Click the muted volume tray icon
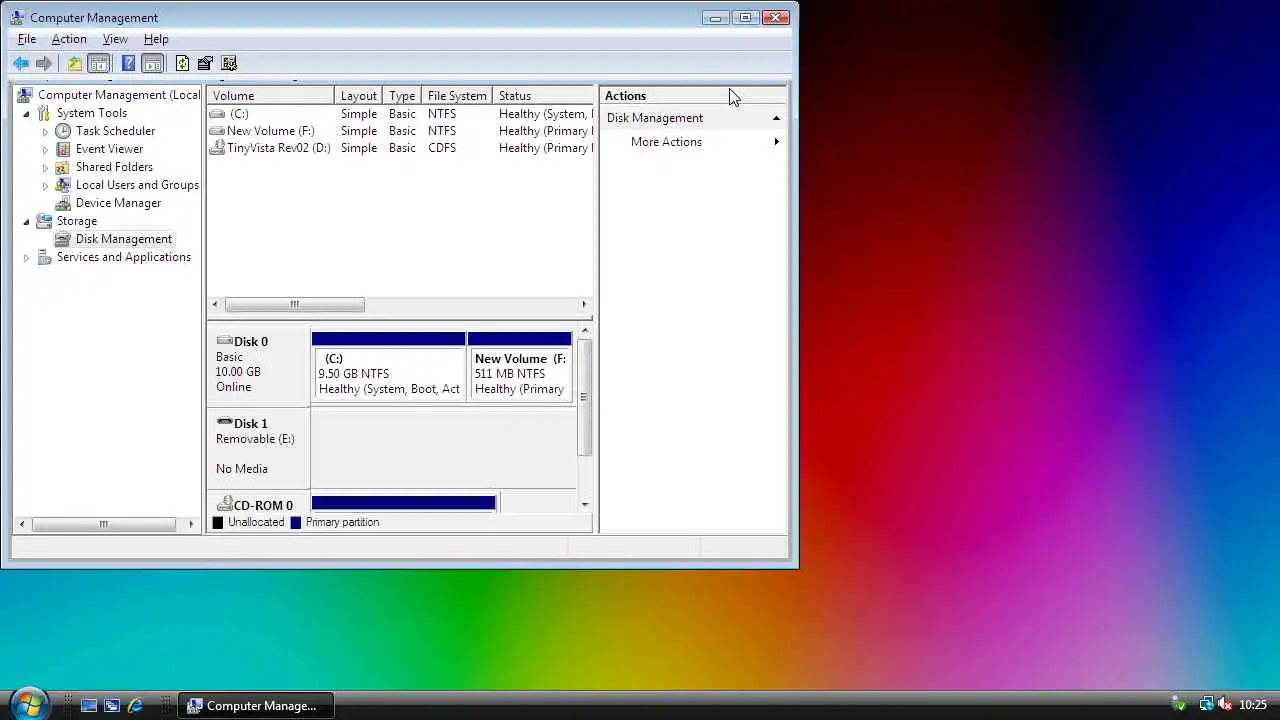 tap(1225, 705)
